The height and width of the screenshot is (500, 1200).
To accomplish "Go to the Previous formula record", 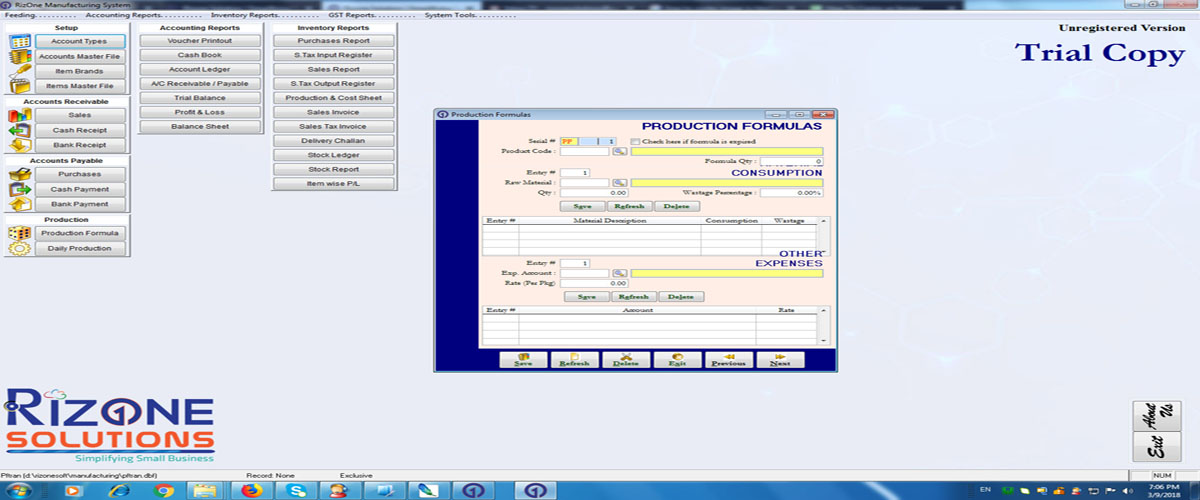I will point(729,360).
